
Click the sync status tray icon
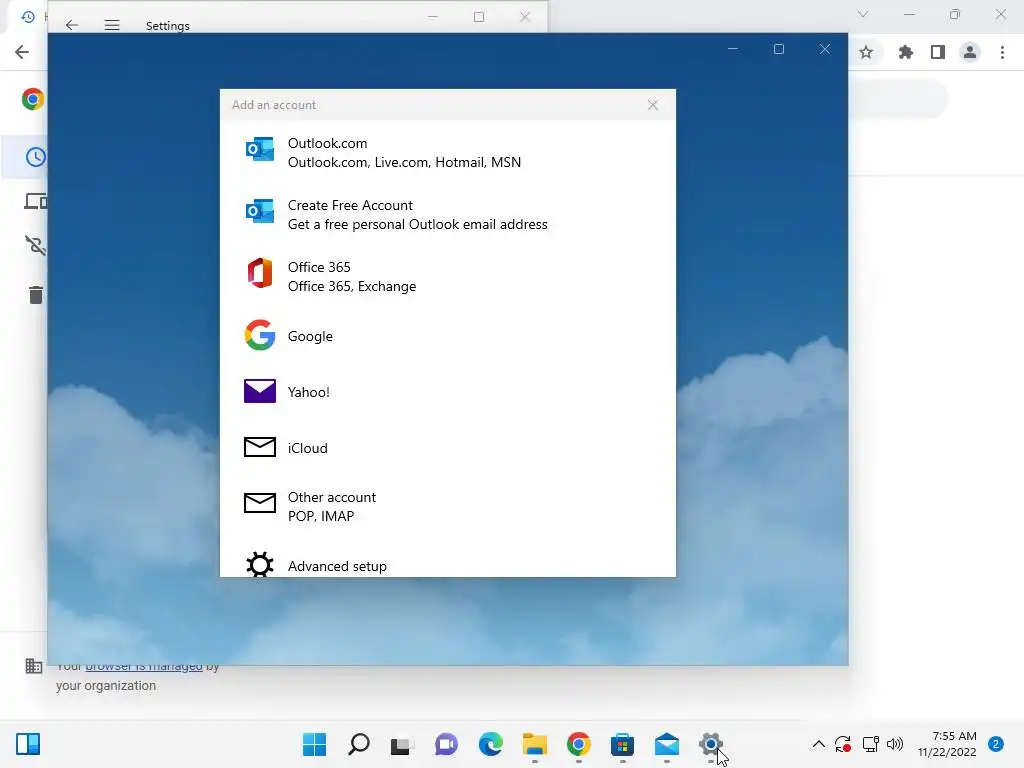point(842,744)
